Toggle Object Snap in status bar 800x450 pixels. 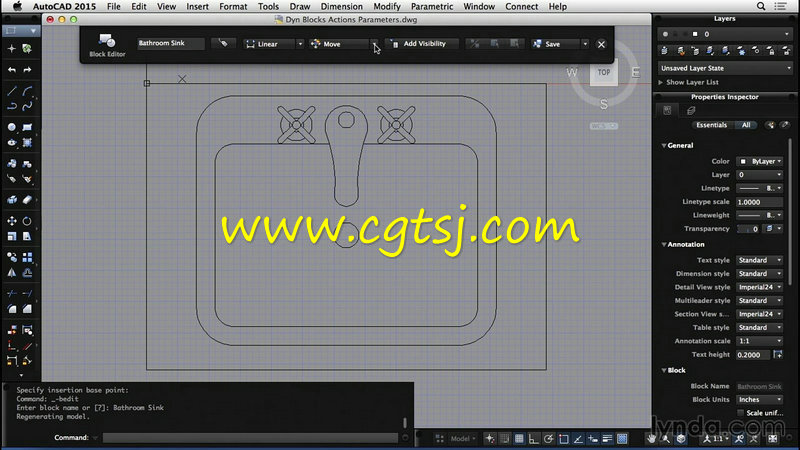point(563,438)
